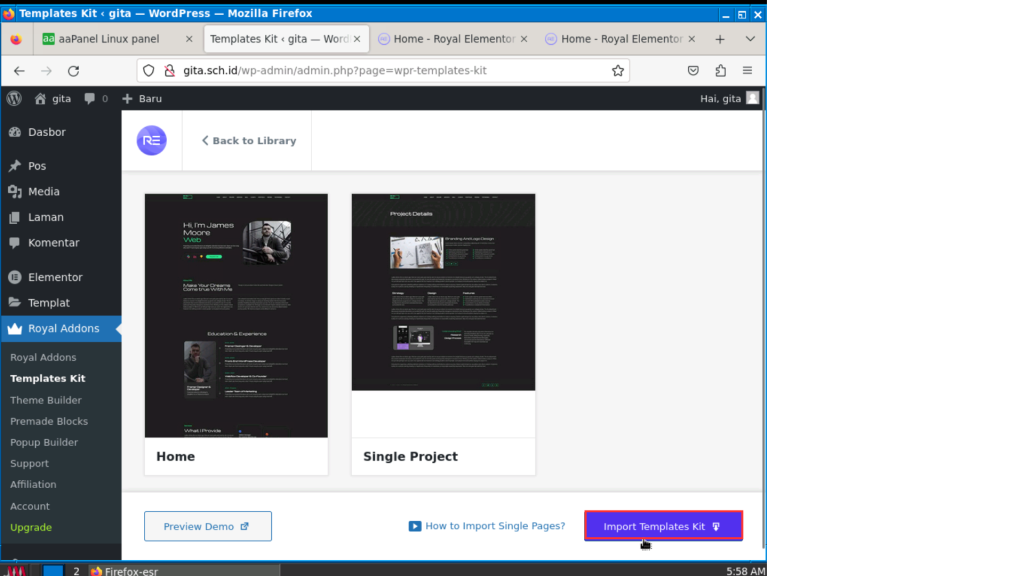This screenshot has width=1024, height=576.
Task: Click the Royal Elementor RE logo
Action: tap(152, 141)
